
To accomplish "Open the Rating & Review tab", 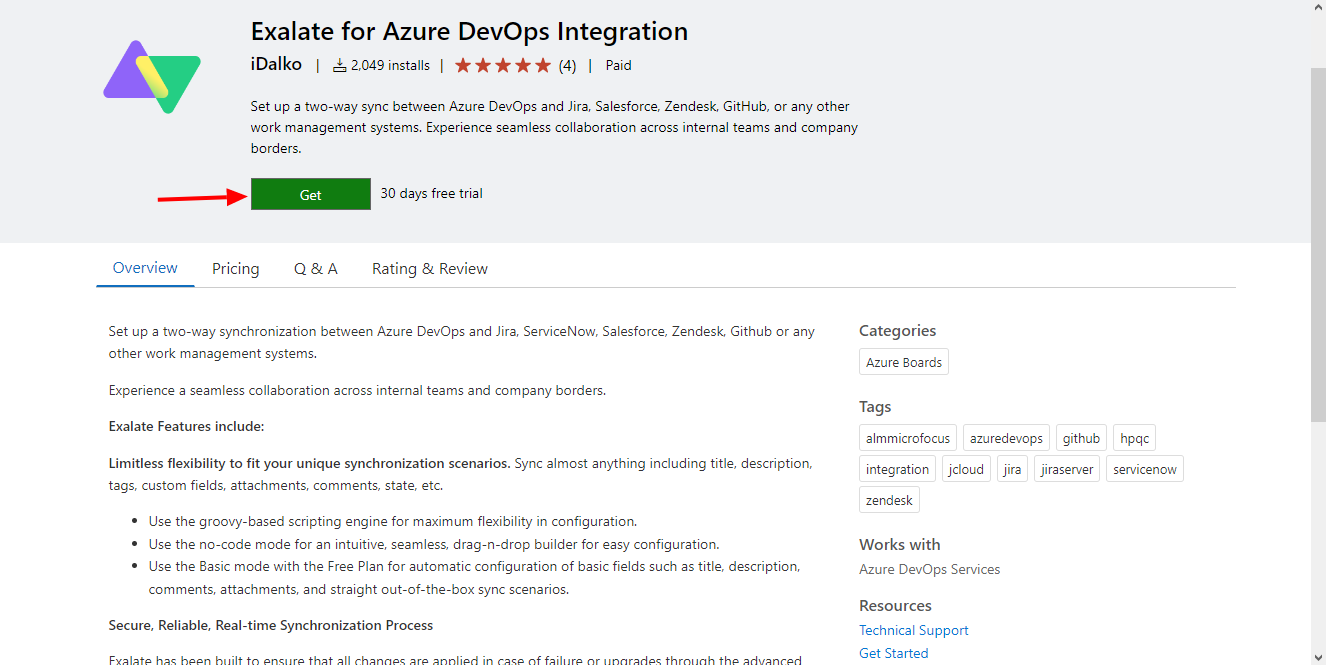I will pos(430,268).
